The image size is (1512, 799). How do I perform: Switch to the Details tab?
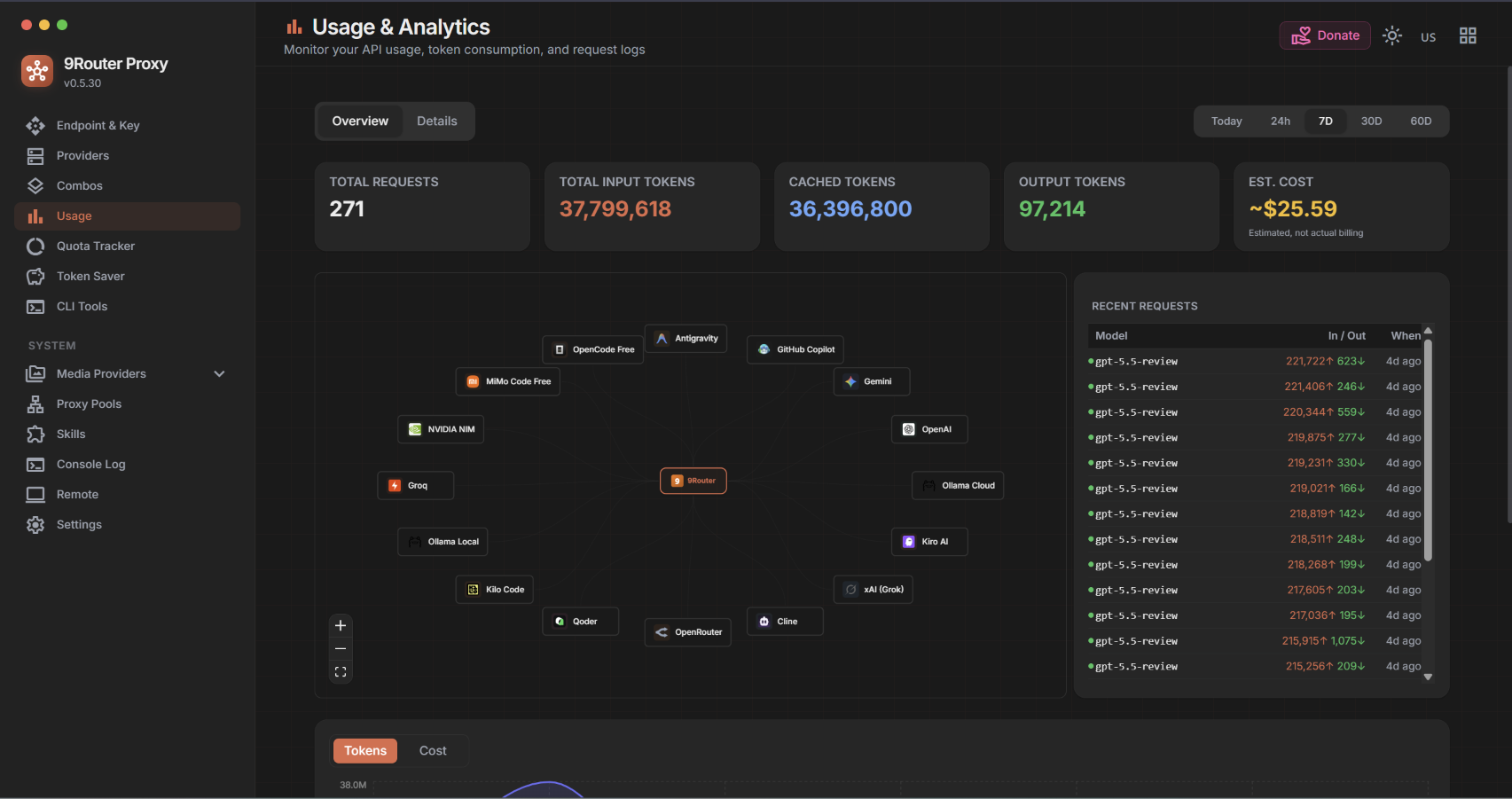coord(437,121)
